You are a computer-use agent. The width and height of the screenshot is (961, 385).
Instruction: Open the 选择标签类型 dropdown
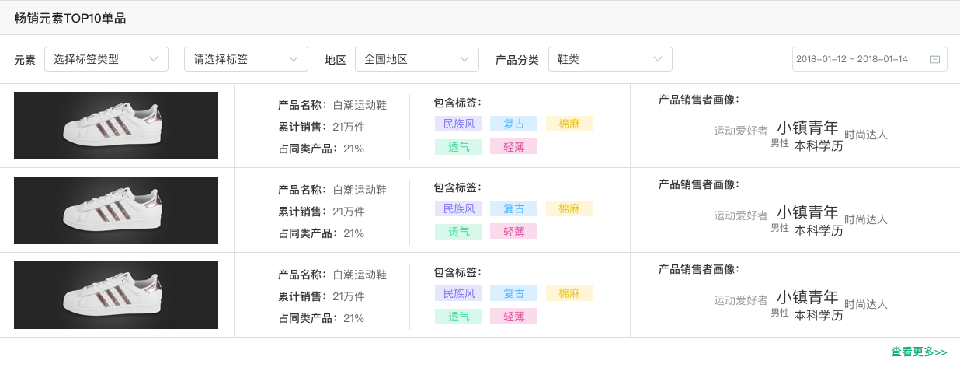click(106, 59)
